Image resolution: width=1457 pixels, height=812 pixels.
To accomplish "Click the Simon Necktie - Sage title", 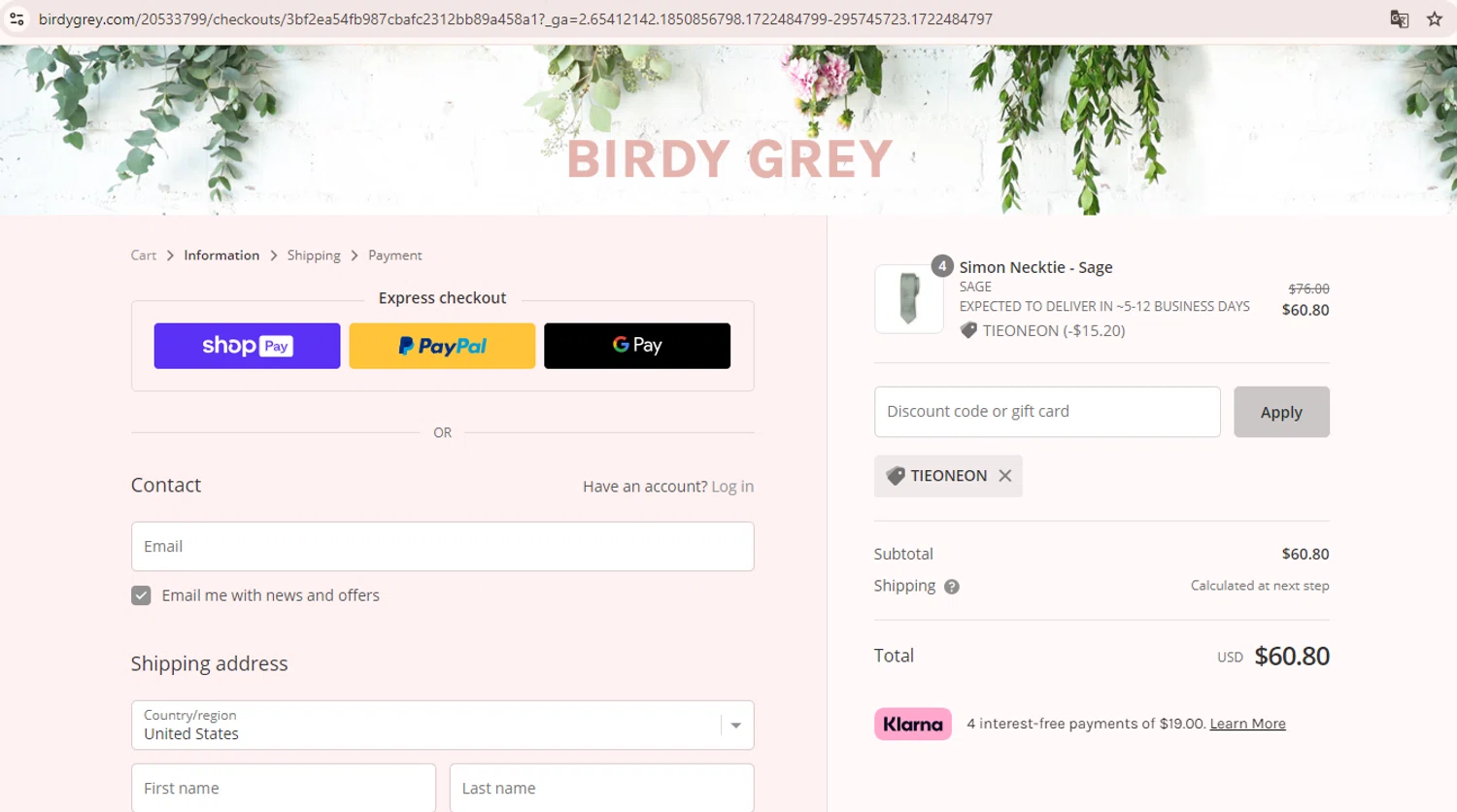I will [x=1036, y=267].
